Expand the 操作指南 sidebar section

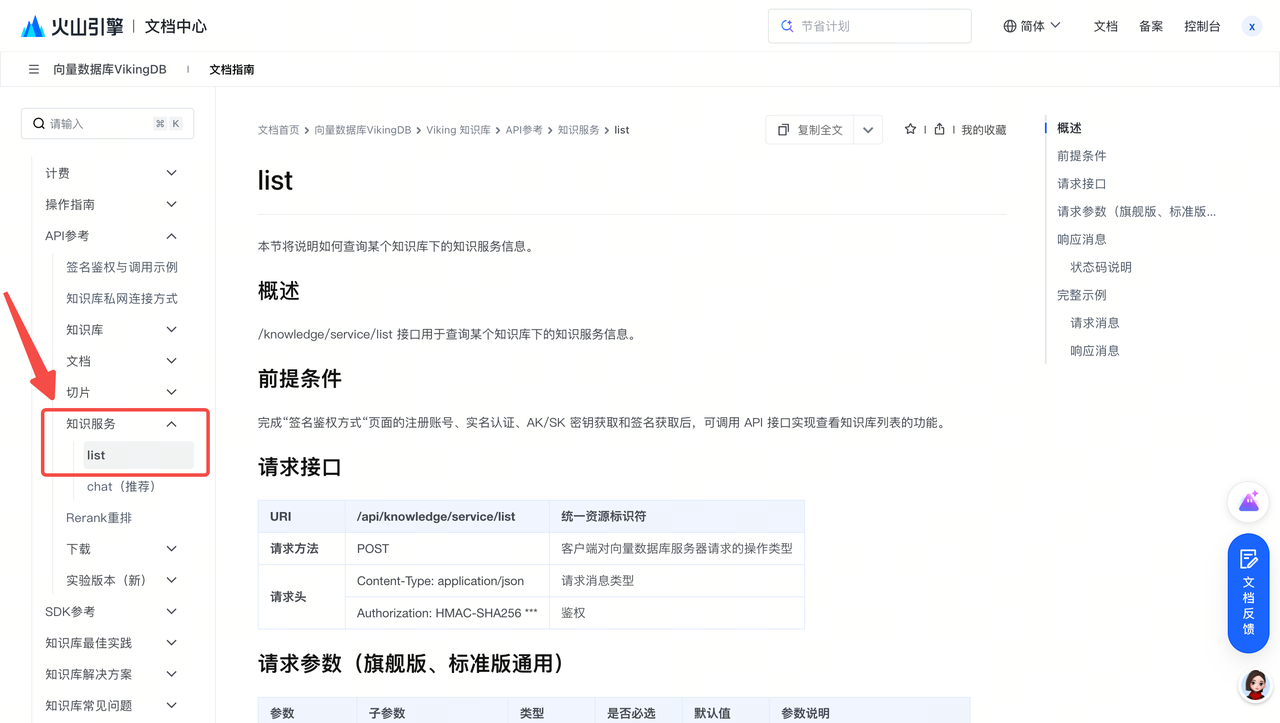[x=172, y=204]
